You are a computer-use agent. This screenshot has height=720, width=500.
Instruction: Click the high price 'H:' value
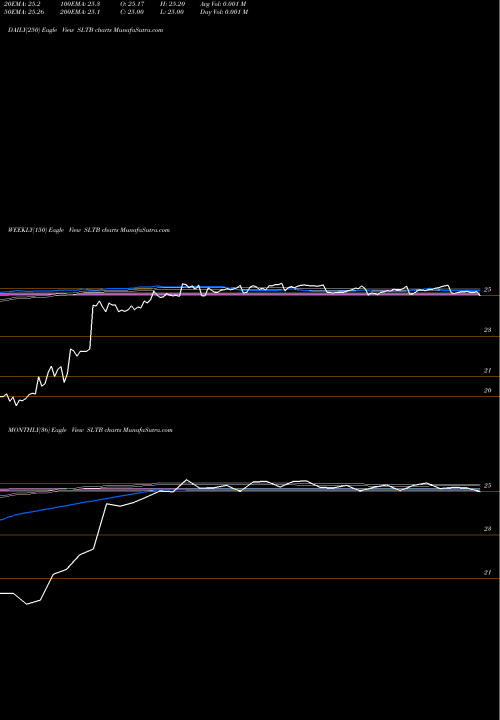tap(173, 4)
